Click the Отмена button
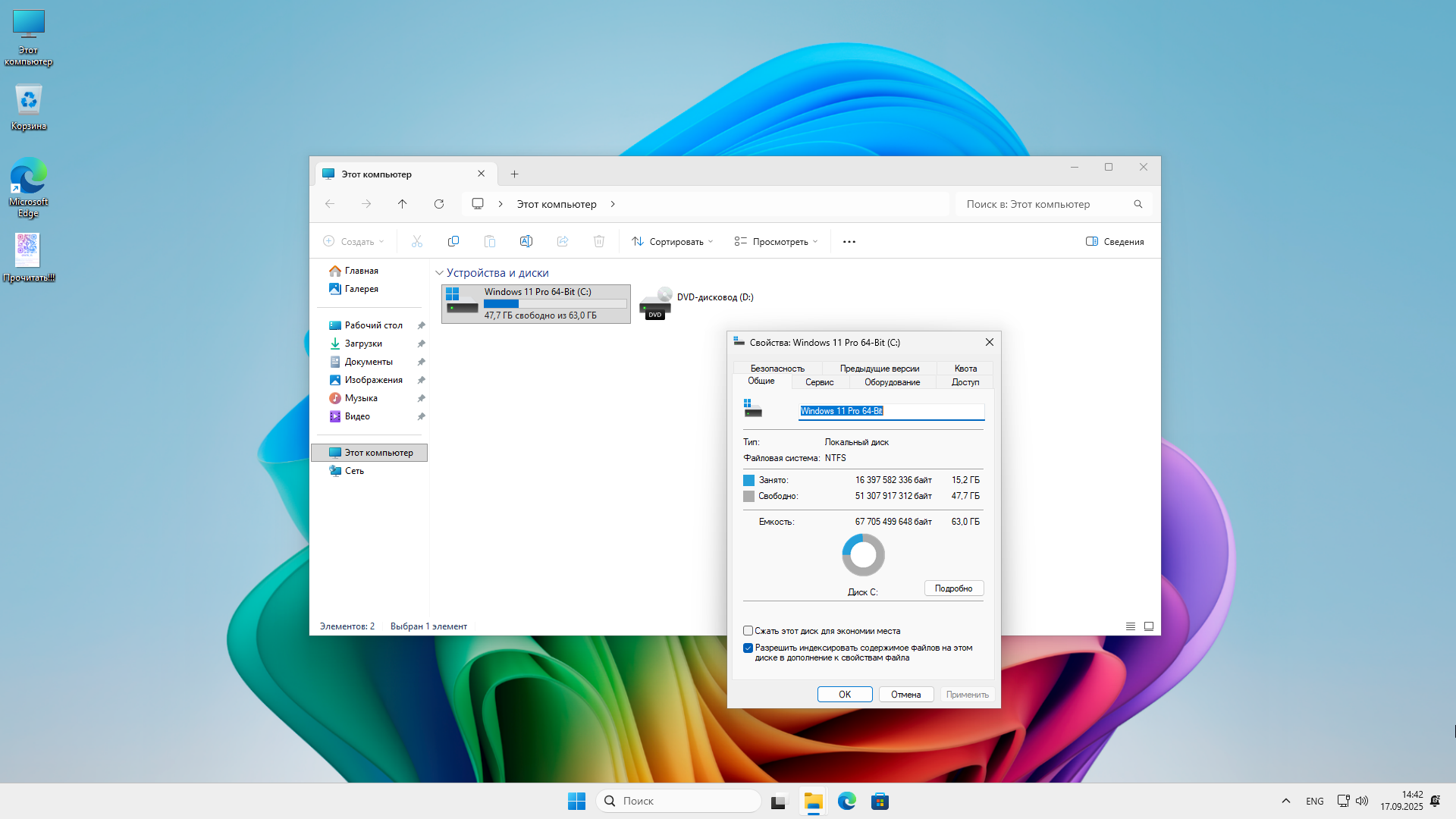Viewport: 1456px width, 819px height. tap(905, 695)
